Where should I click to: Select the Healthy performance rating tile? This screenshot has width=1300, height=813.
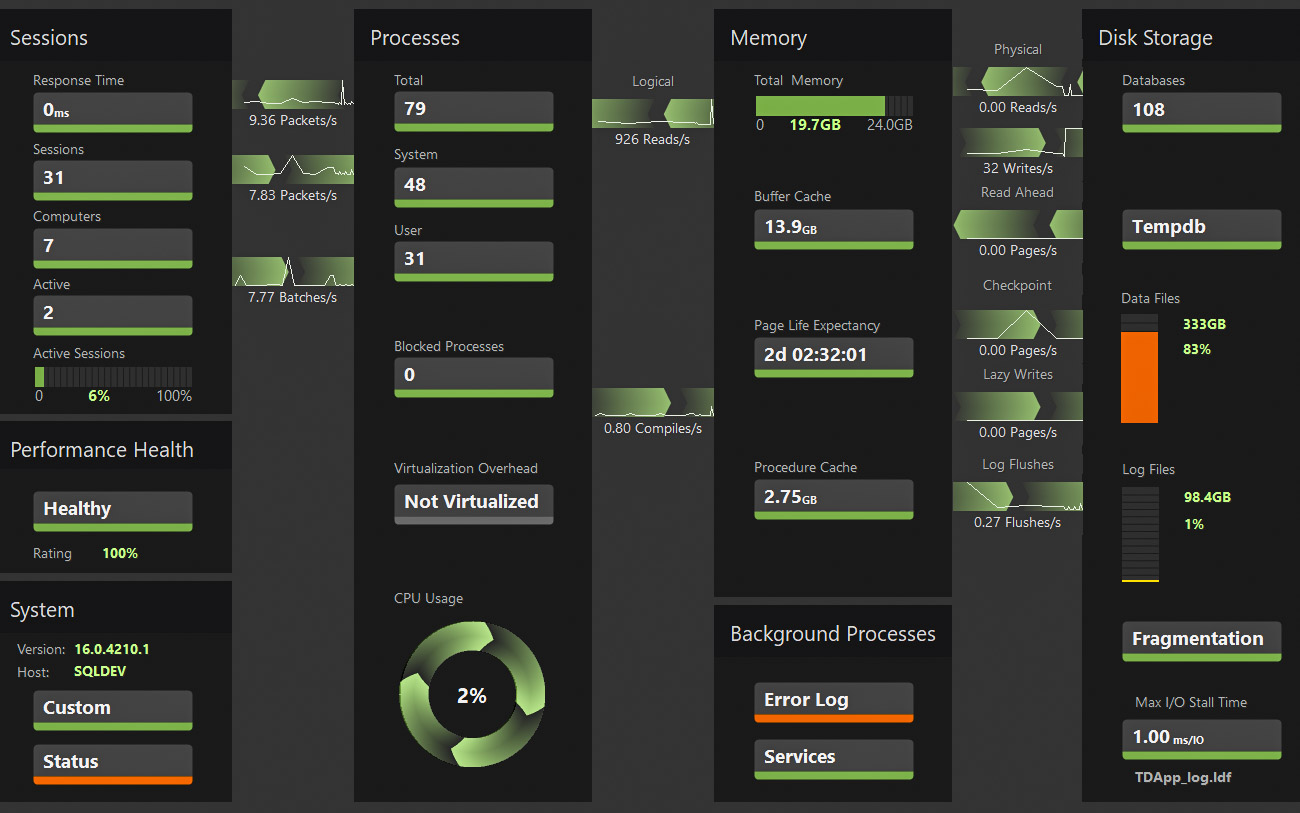(x=112, y=510)
